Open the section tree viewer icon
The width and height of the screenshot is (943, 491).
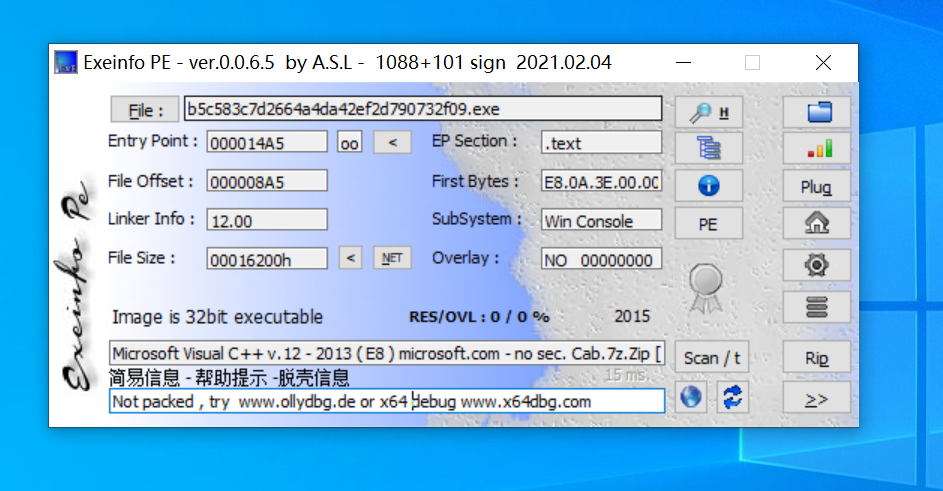click(x=708, y=148)
